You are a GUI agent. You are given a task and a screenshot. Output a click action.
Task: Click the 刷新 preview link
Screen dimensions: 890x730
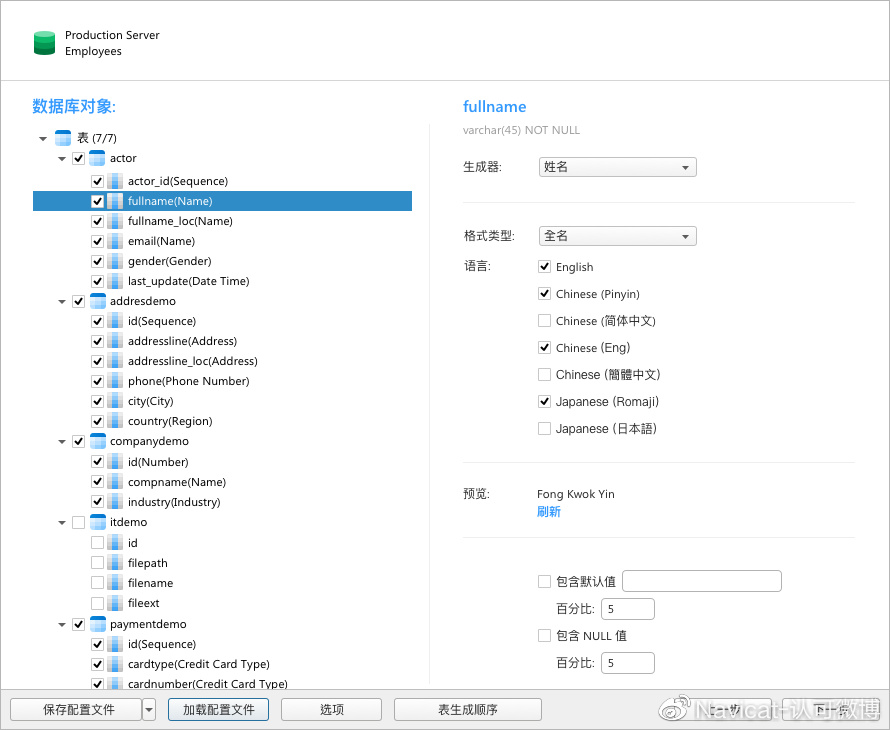pyautogui.click(x=549, y=511)
